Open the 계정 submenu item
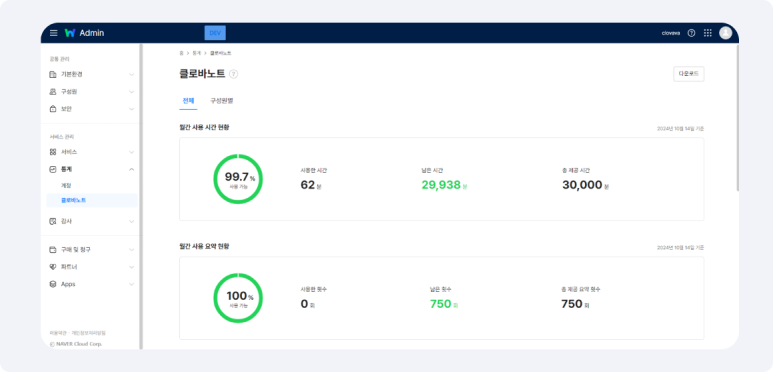Image resolution: width=773 pixels, height=372 pixels. (x=66, y=186)
